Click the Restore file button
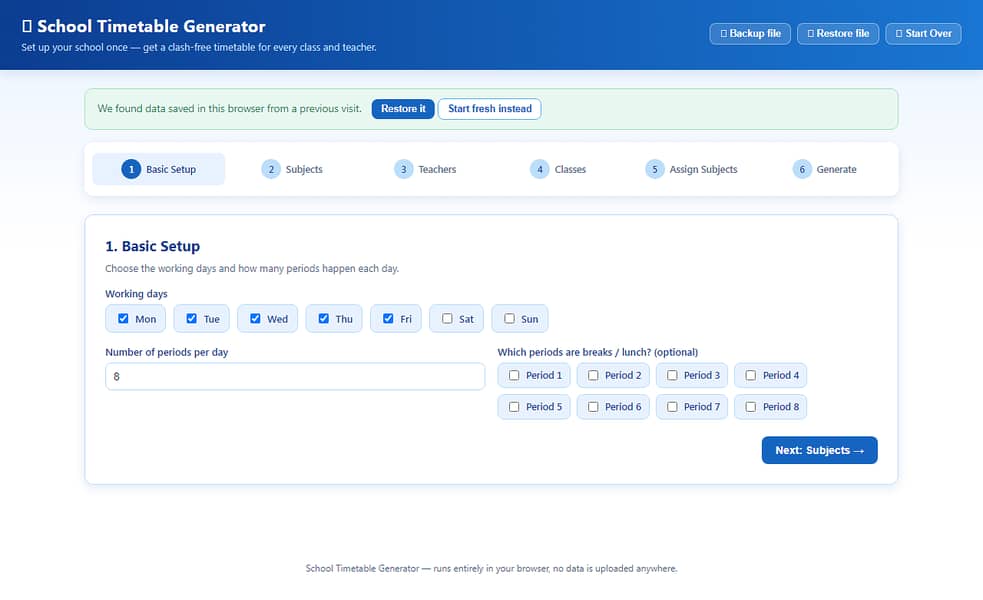Image resolution: width=983 pixels, height=600 pixels. (x=838, y=33)
